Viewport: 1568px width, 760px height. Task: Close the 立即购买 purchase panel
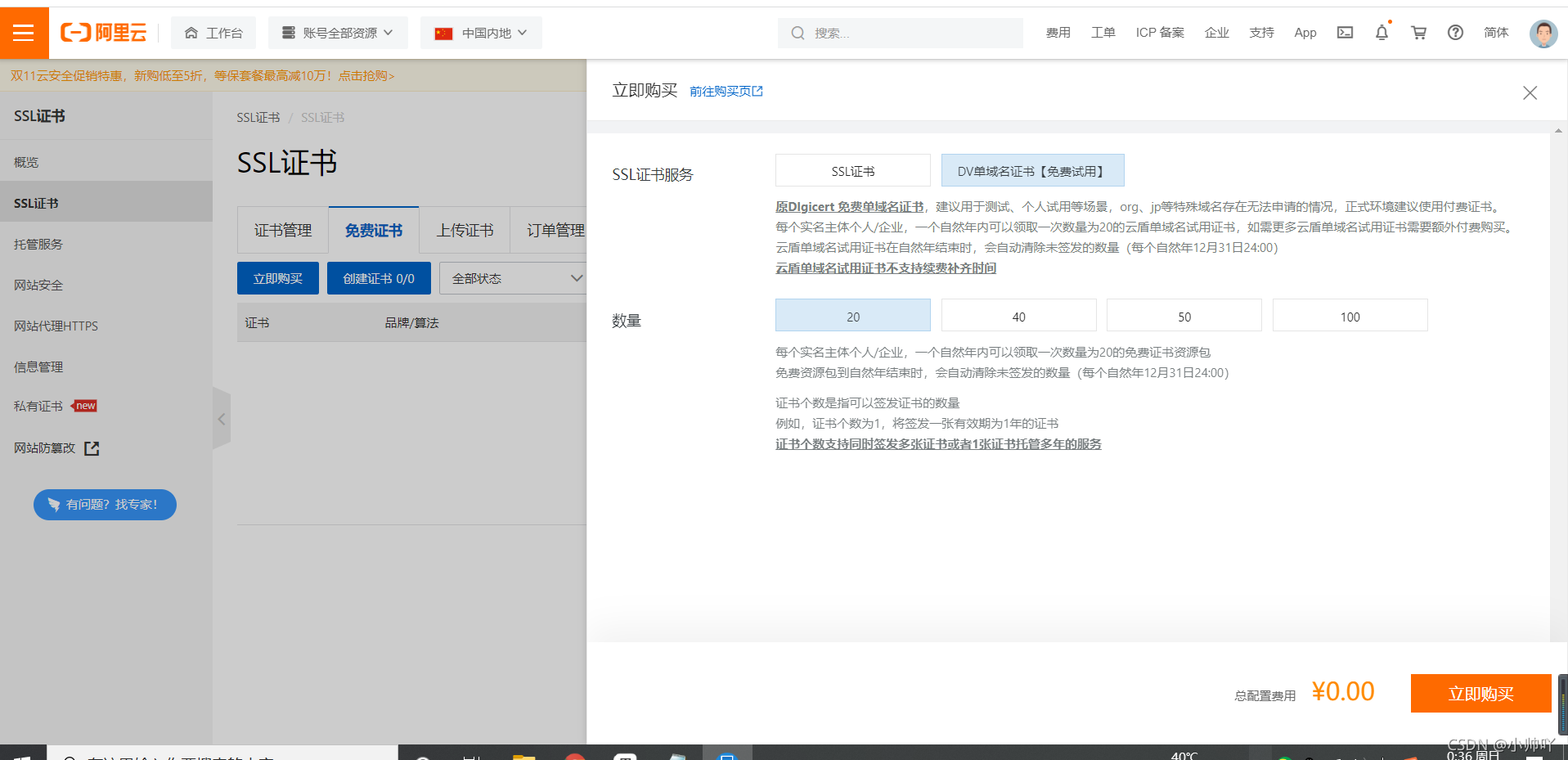(x=1530, y=92)
